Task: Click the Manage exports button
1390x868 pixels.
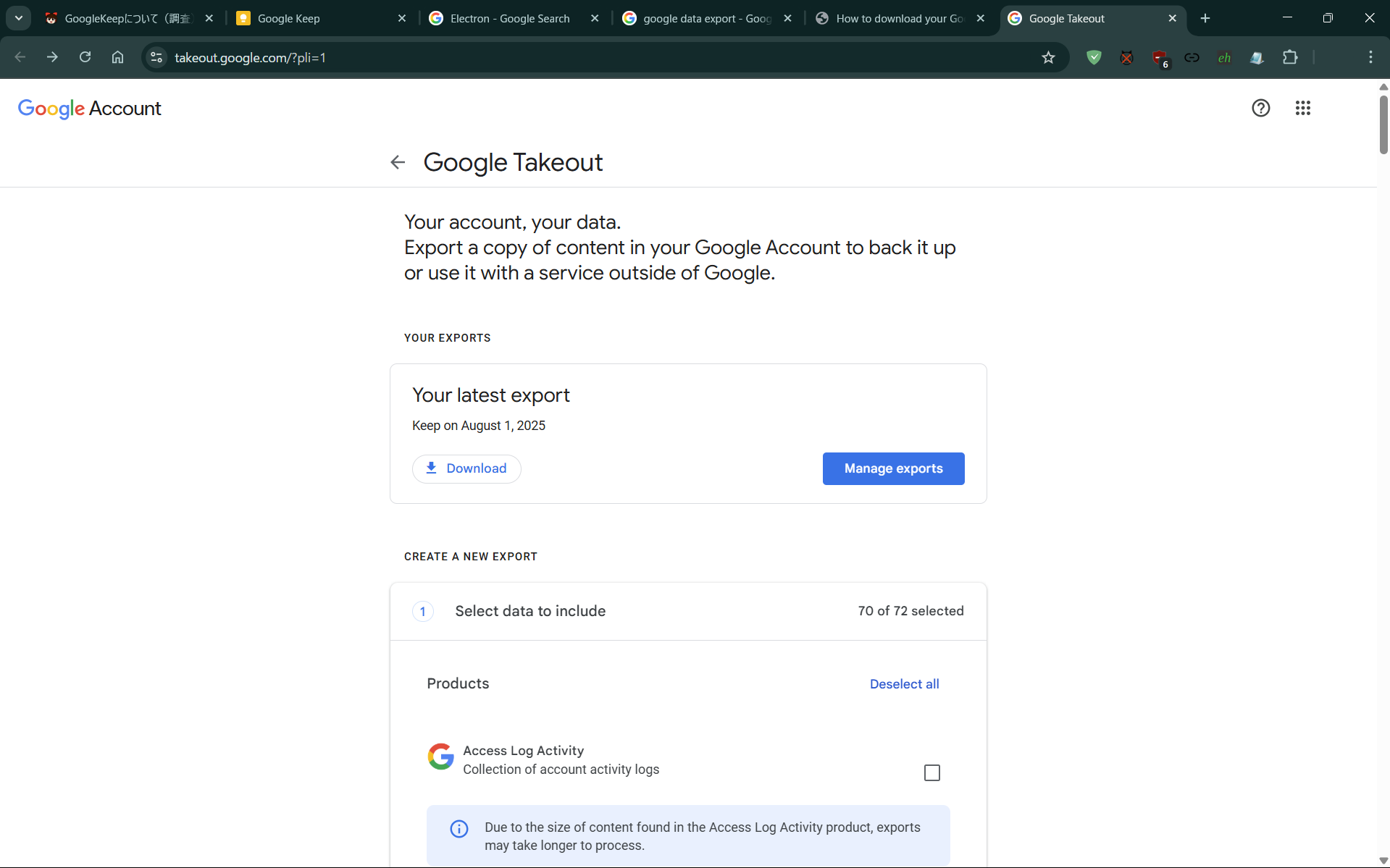Action: (893, 468)
